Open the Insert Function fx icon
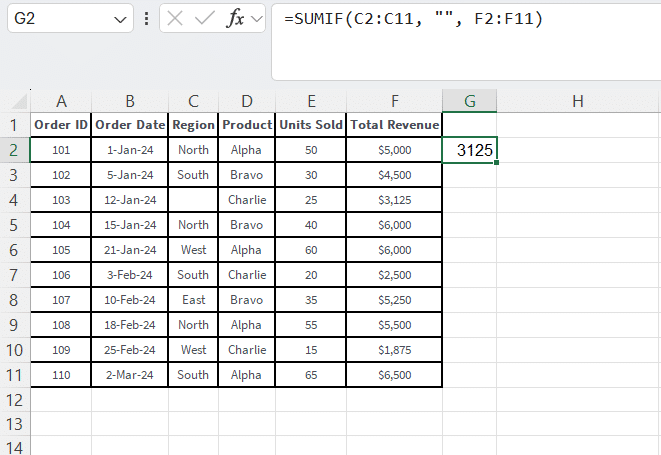 pos(236,19)
